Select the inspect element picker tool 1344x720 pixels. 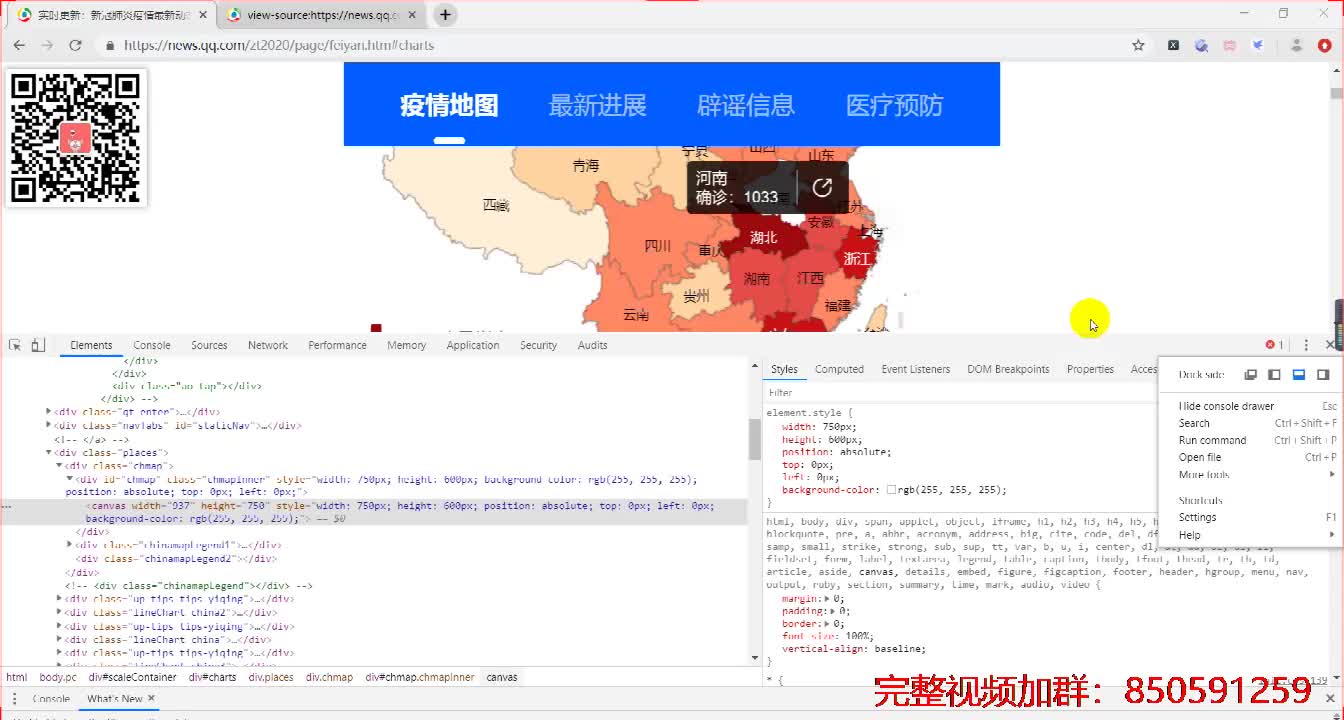pyautogui.click(x=15, y=345)
